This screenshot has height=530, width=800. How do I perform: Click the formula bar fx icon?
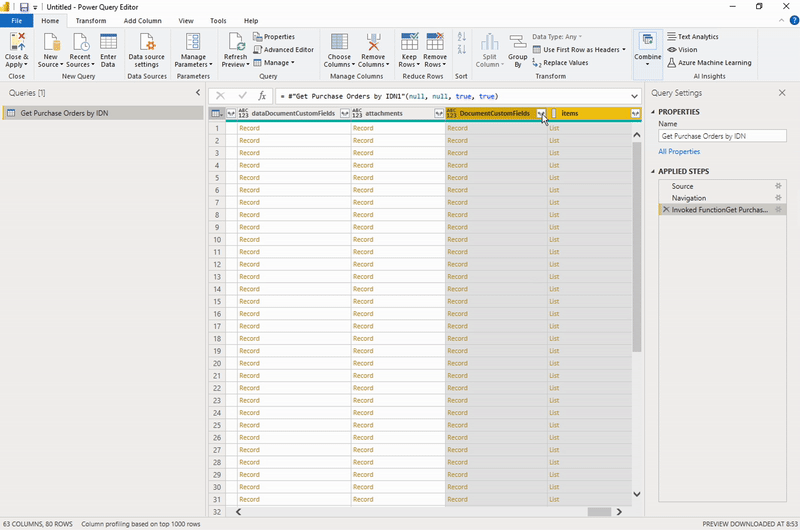click(262, 96)
